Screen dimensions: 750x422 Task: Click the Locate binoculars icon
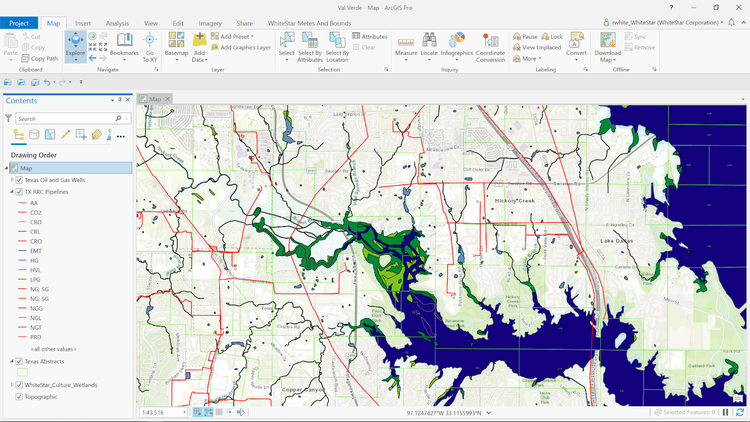pyautogui.click(x=429, y=40)
